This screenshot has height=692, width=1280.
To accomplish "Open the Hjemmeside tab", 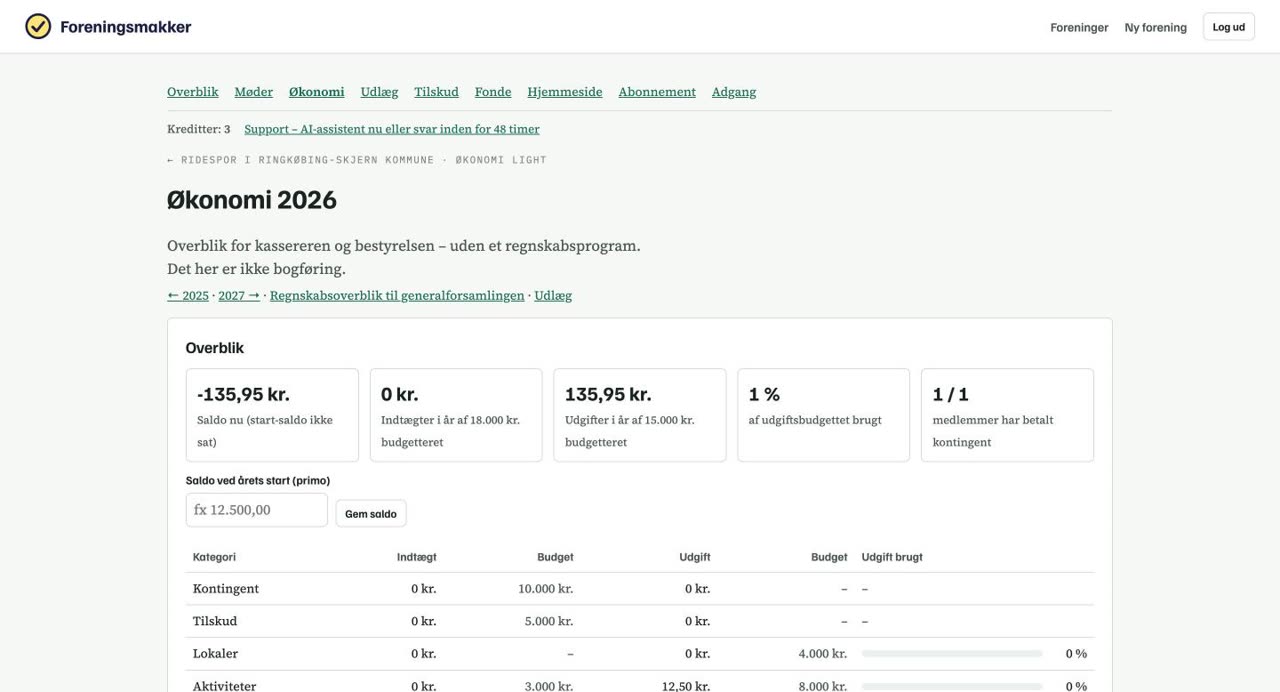I will click(x=565, y=92).
